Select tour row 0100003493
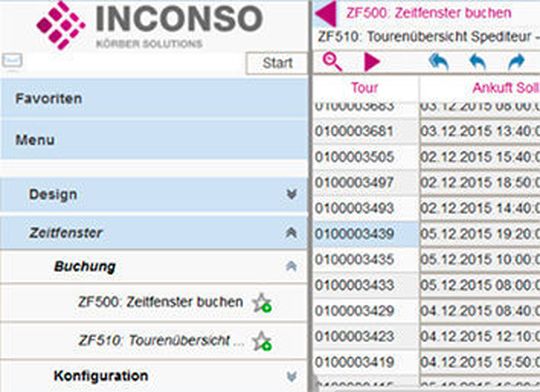This screenshot has height=392, width=540. [x=365, y=208]
